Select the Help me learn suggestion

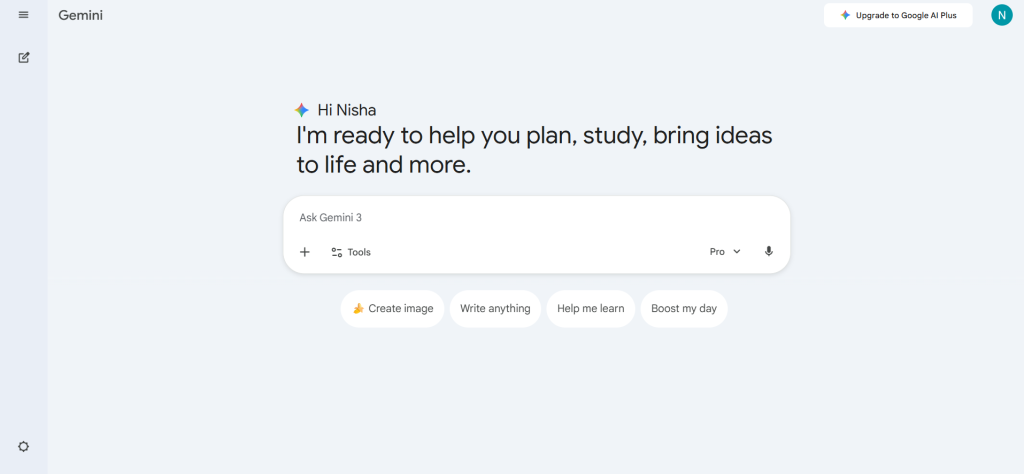click(x=590, y=309)
